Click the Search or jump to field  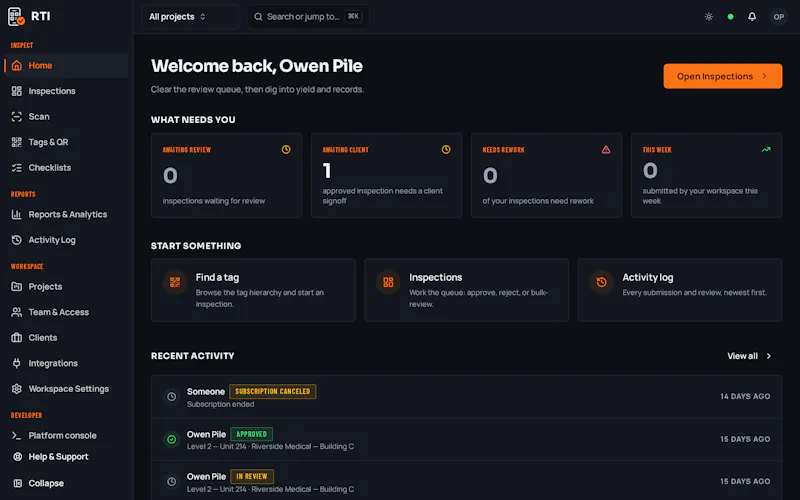pyautogui.click(x=308, y=17)
